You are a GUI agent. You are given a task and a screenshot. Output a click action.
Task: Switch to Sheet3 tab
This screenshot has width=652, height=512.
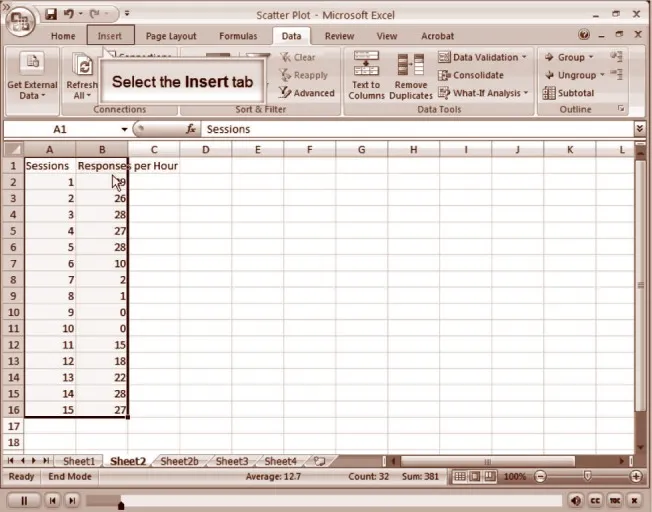point(232,461)
